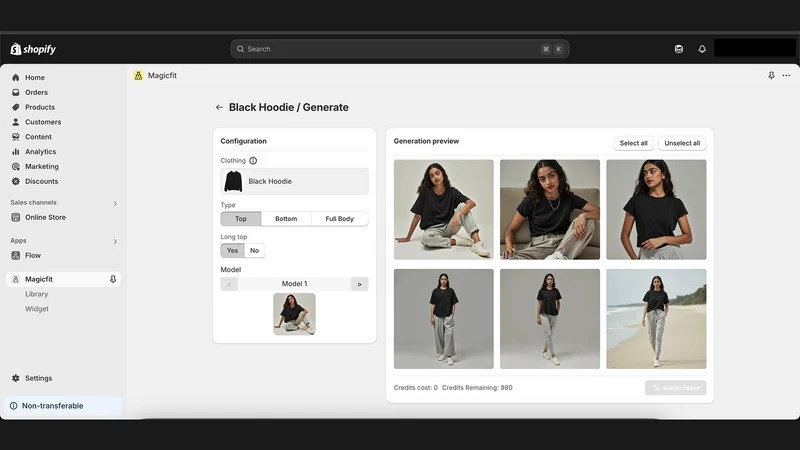Click the Home icon in sidebar
The image size is (800, 450).
[16, 78]
